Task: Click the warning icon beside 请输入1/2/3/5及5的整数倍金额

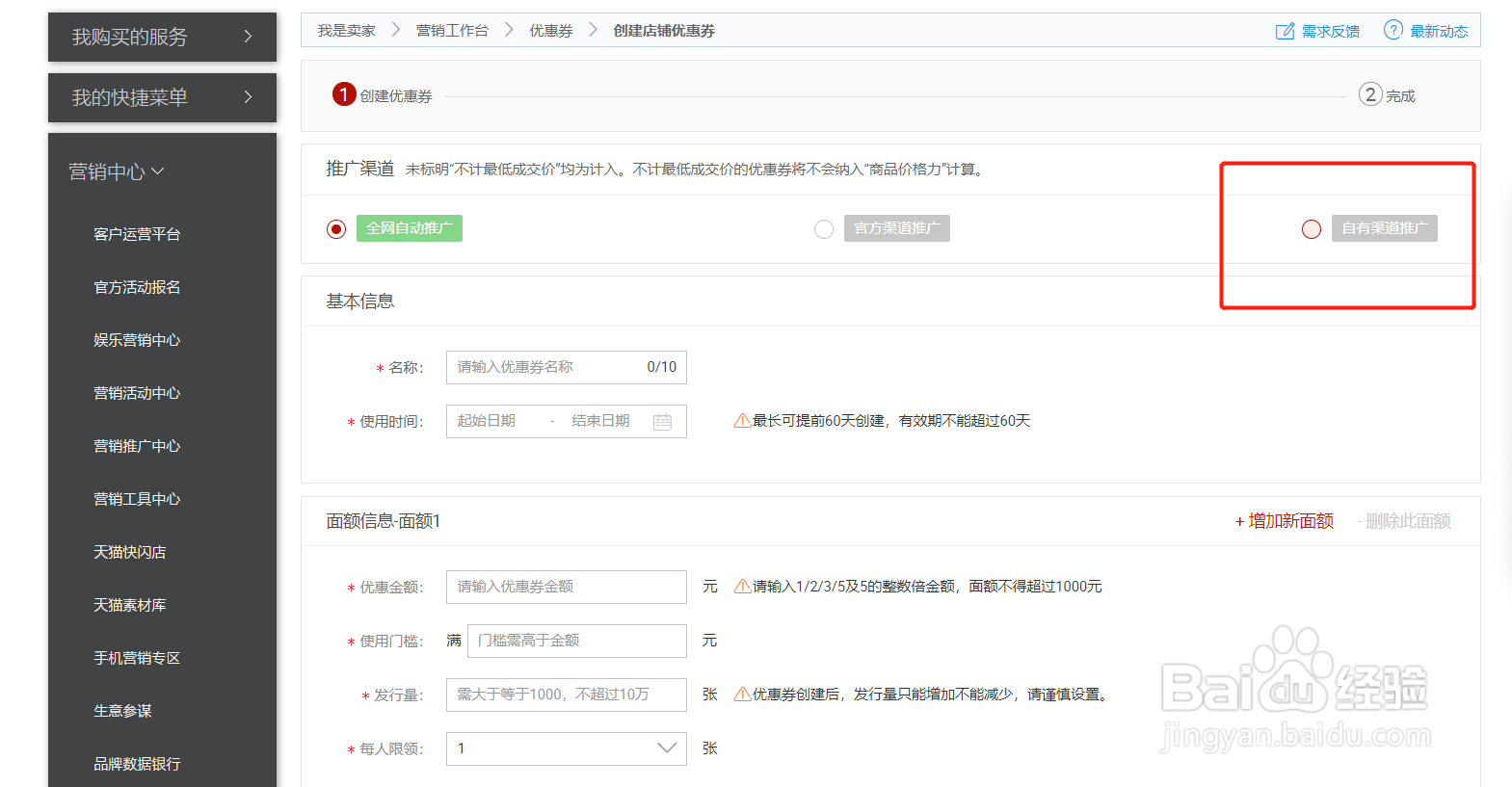Action: click(742, 587)
